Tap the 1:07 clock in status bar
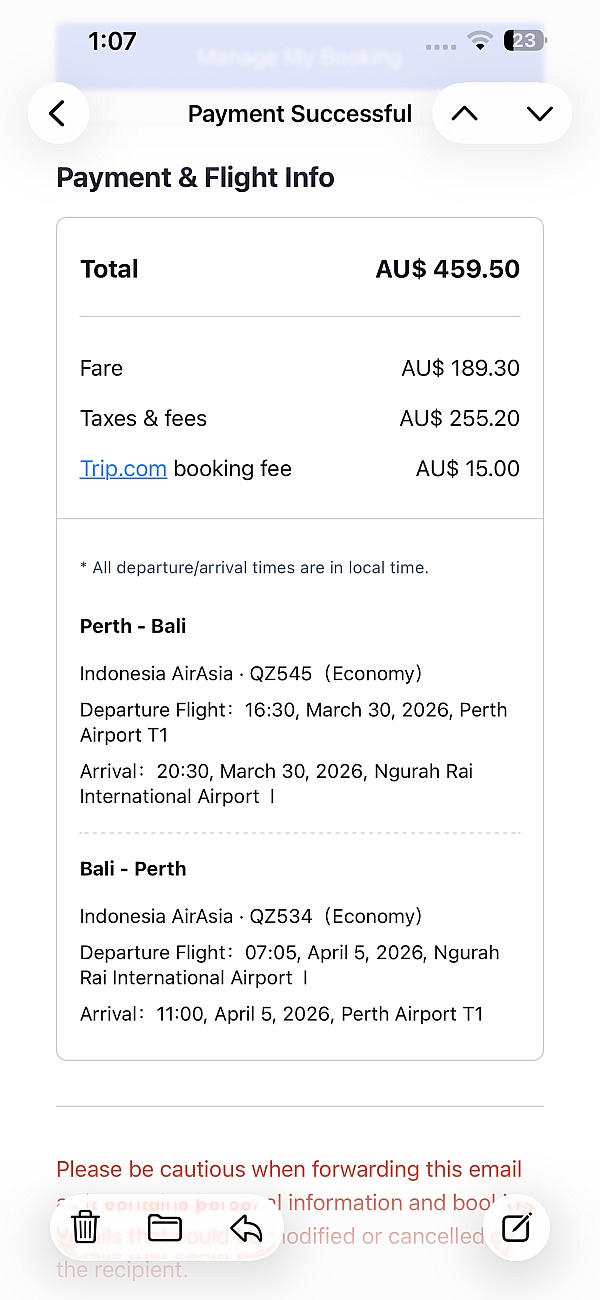This screenshot has width=600, height=1300. click(x=112, y=41)
